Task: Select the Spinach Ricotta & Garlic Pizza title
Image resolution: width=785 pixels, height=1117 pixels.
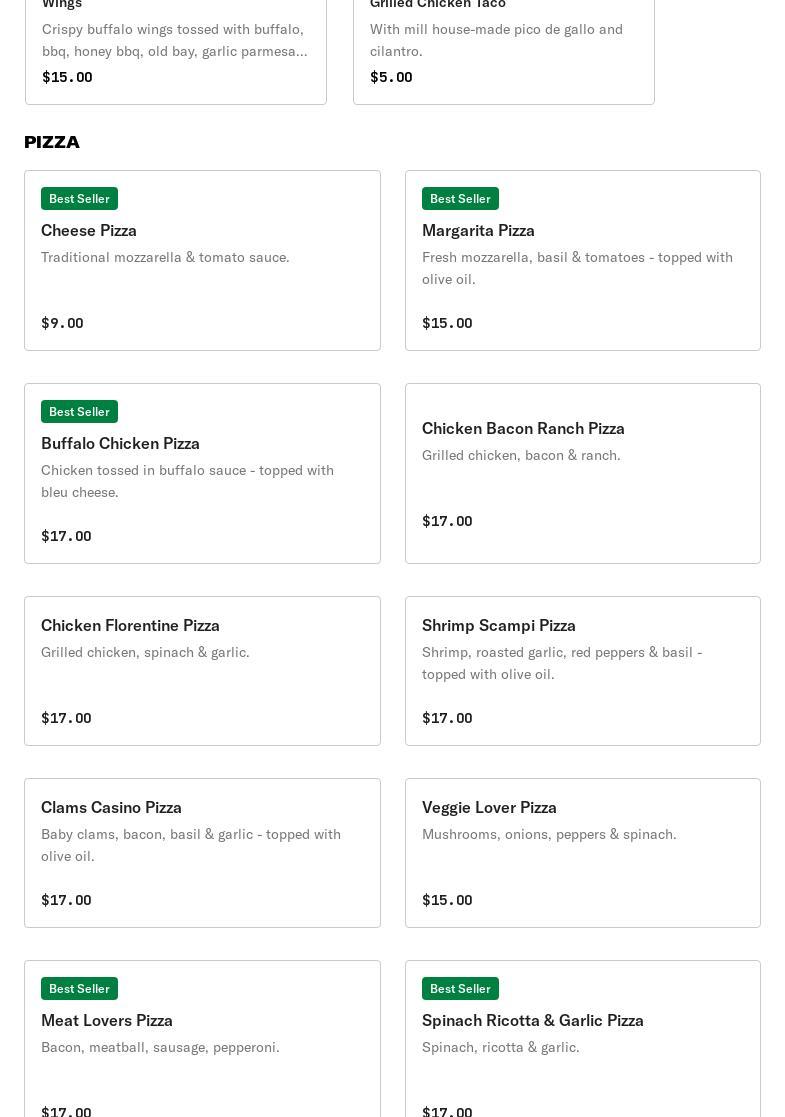Action: point(532,1020)
